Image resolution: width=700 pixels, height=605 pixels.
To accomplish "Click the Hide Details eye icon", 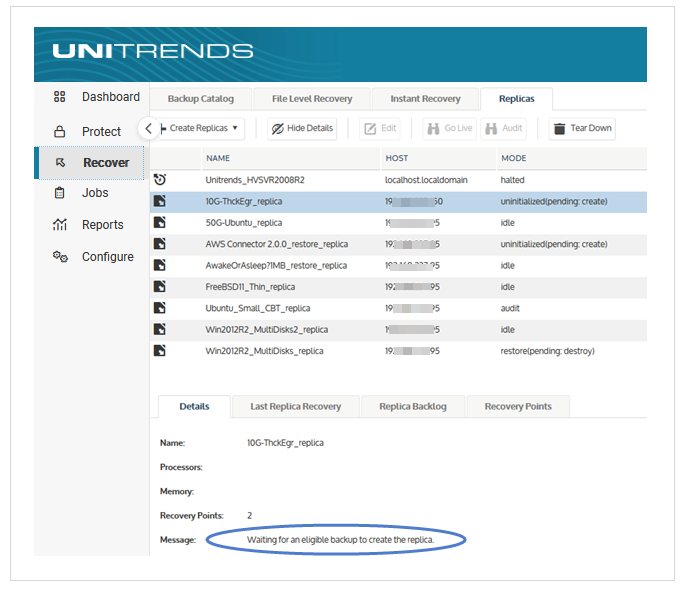I will pyautogui.click(x=278, y=129).
